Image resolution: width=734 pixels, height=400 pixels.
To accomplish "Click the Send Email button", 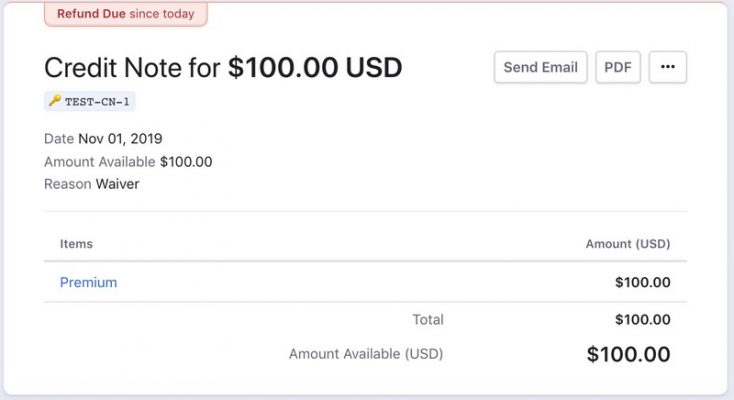I will point(540,67).
